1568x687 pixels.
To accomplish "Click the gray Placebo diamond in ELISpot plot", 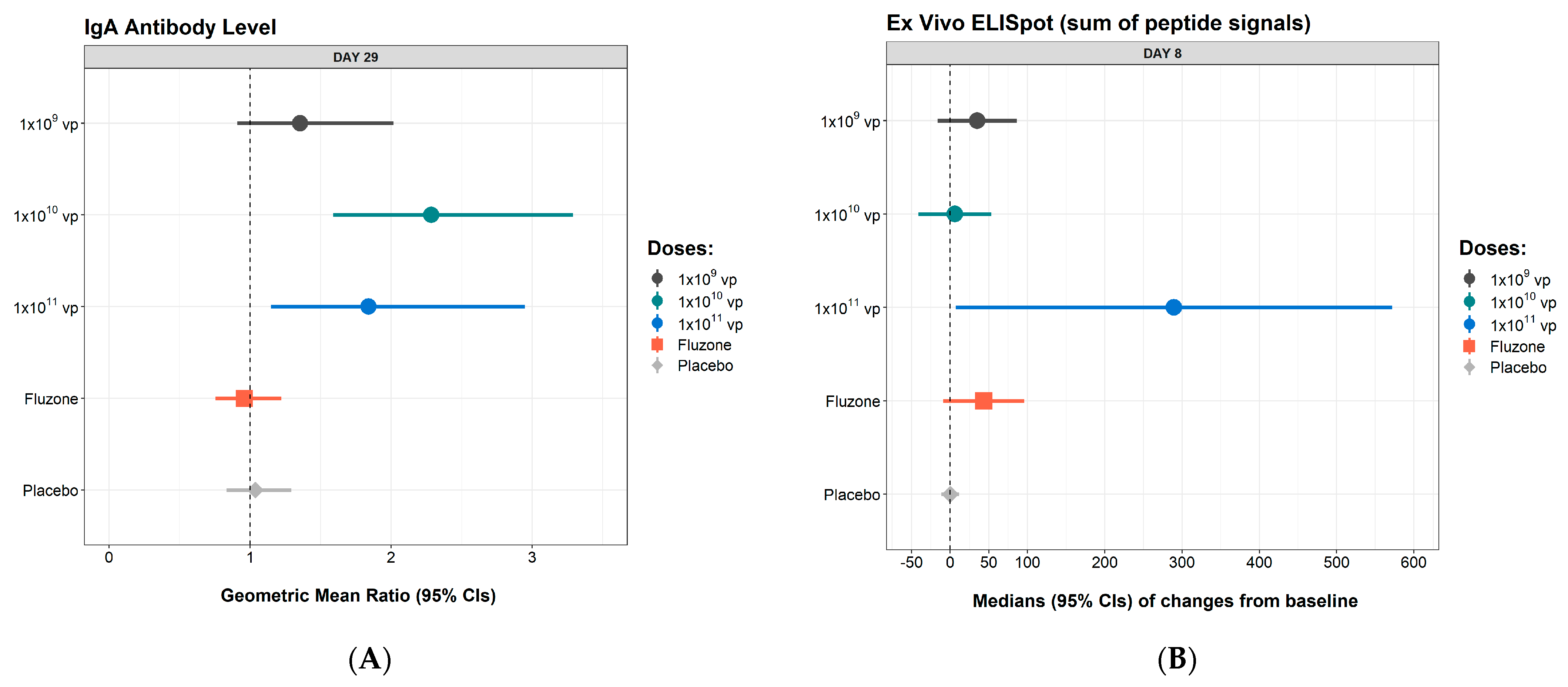I will pos(949,494).
